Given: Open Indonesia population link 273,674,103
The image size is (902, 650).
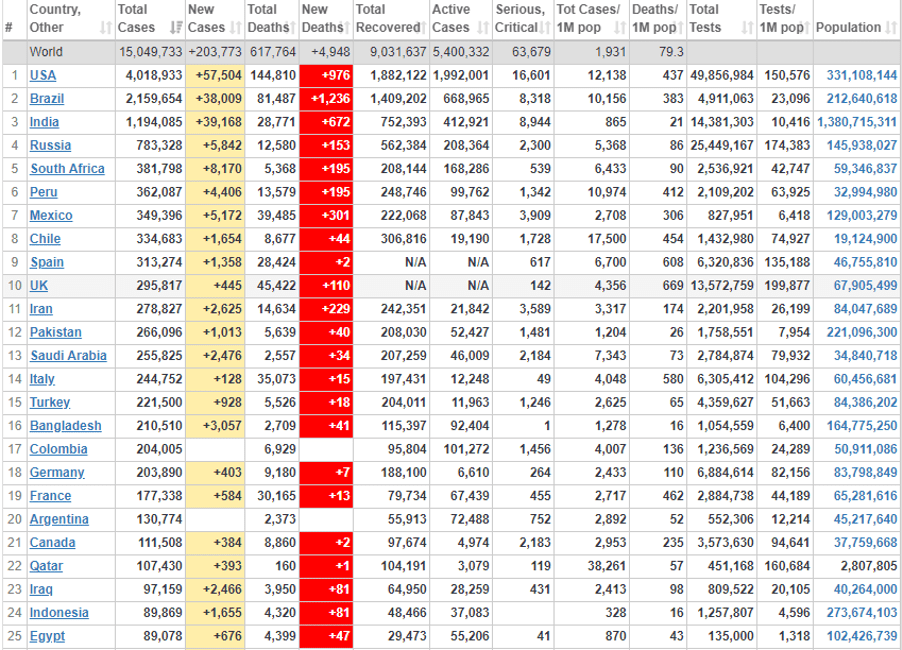Looking at the screenshot, I should (x=862, y=613).
